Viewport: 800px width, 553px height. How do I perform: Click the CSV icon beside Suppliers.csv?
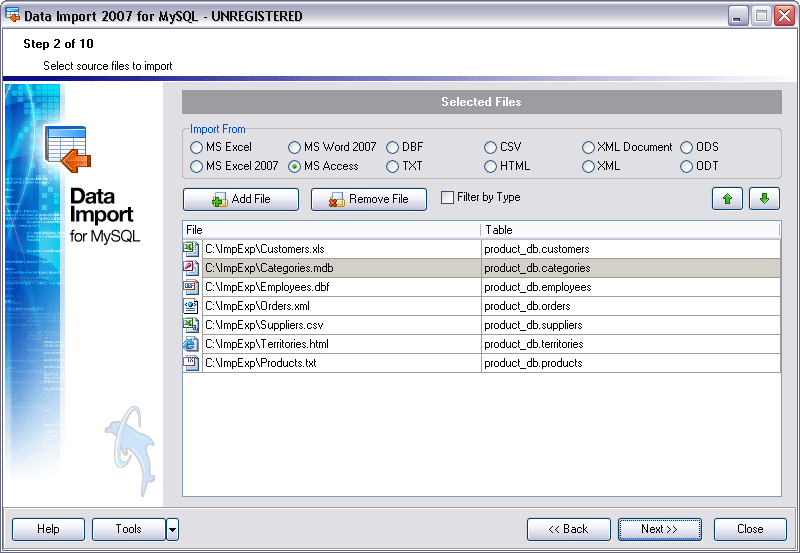click(191, 325)
